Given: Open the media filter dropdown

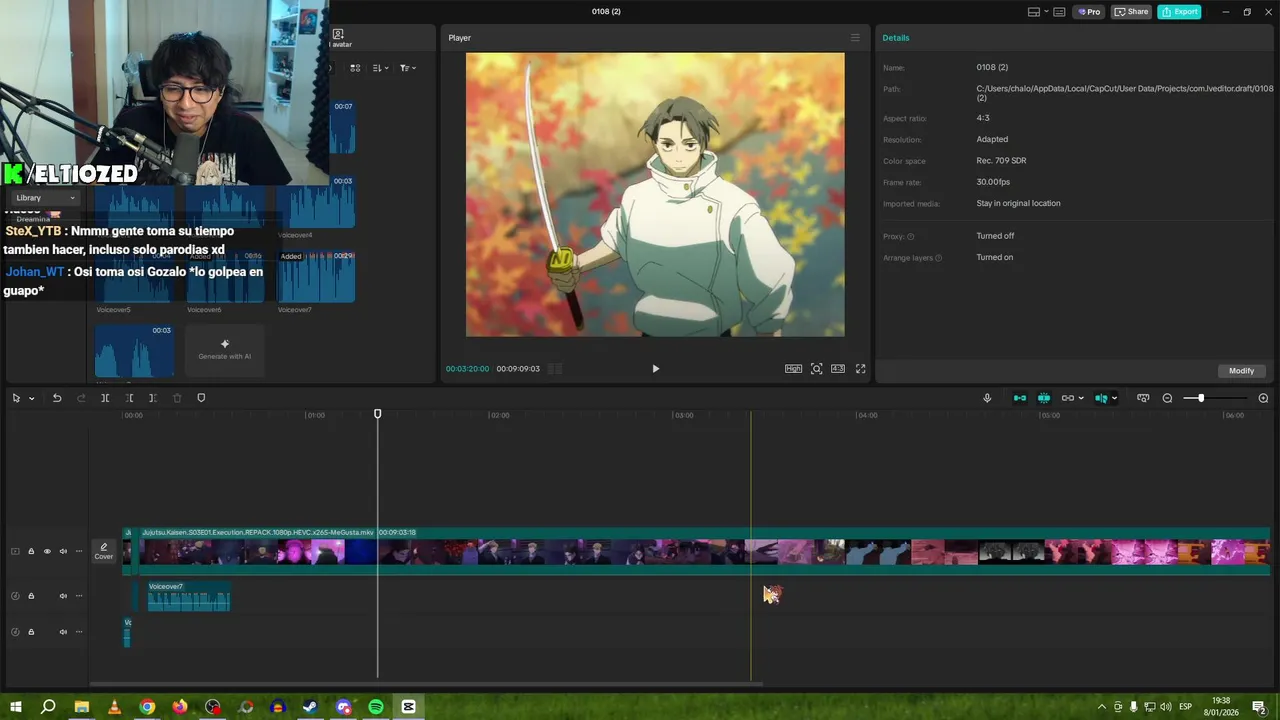Looking at the screenshot, I should click(407, 68).
